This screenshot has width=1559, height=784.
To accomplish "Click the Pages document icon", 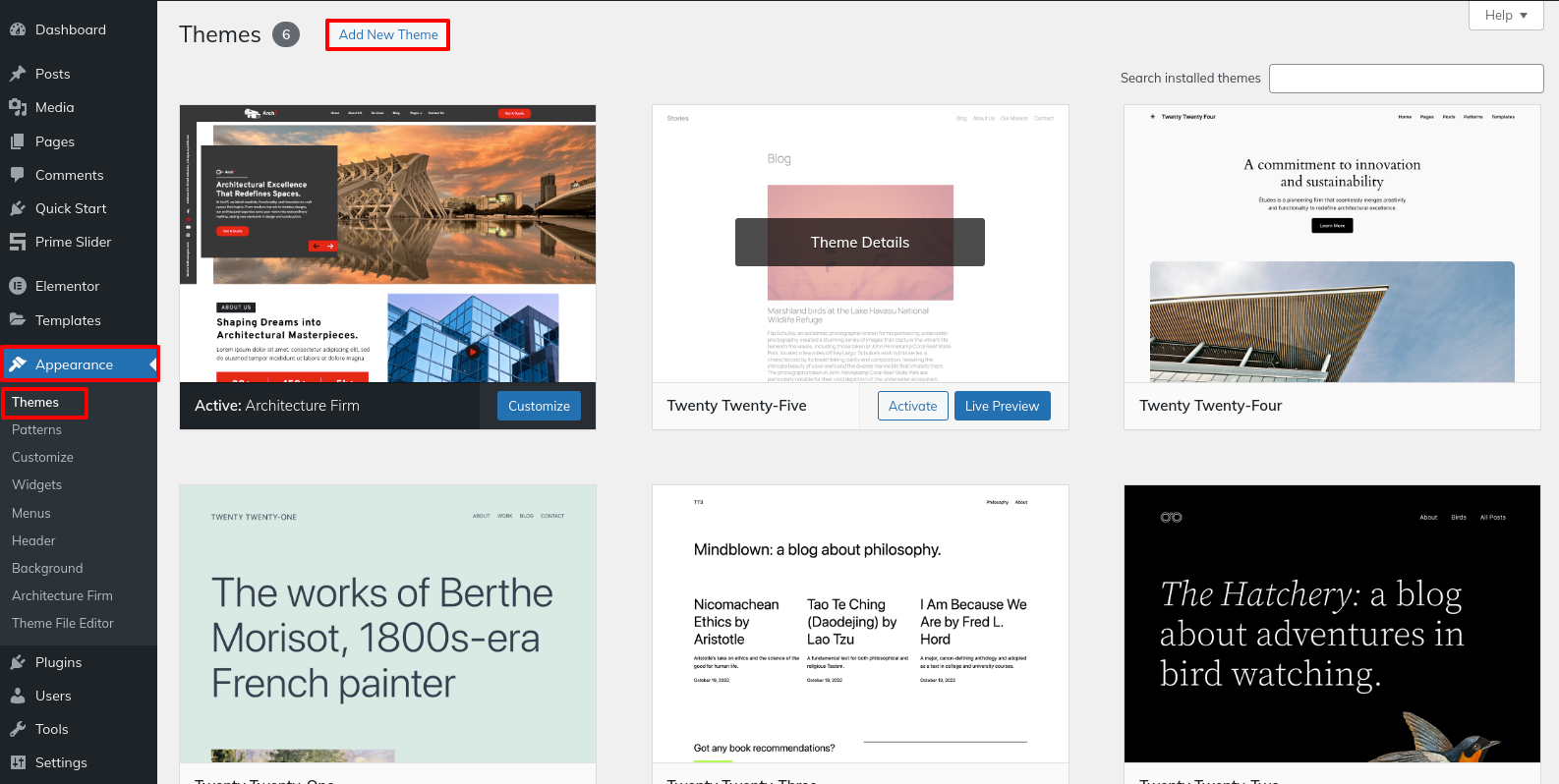I will coord(18,141).
